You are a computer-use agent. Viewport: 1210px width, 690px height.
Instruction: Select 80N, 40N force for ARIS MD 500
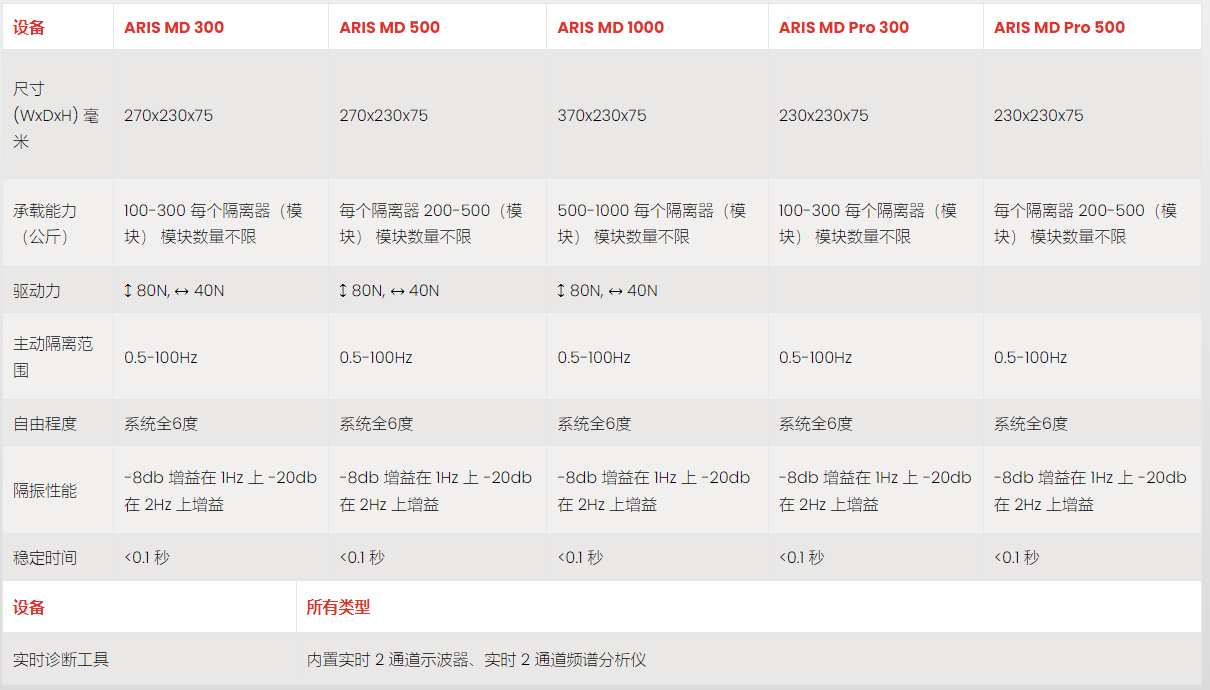click(389, 290)
